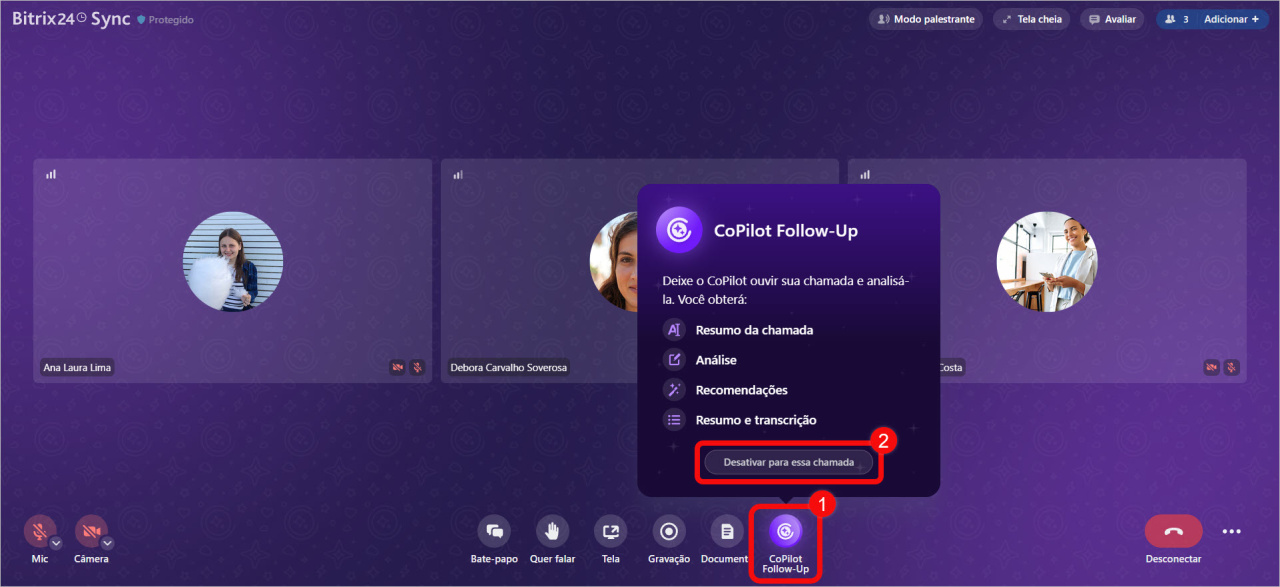Select the Costa participant's avatar photo
1280x587 pixels.
(x=1047, y=261)
